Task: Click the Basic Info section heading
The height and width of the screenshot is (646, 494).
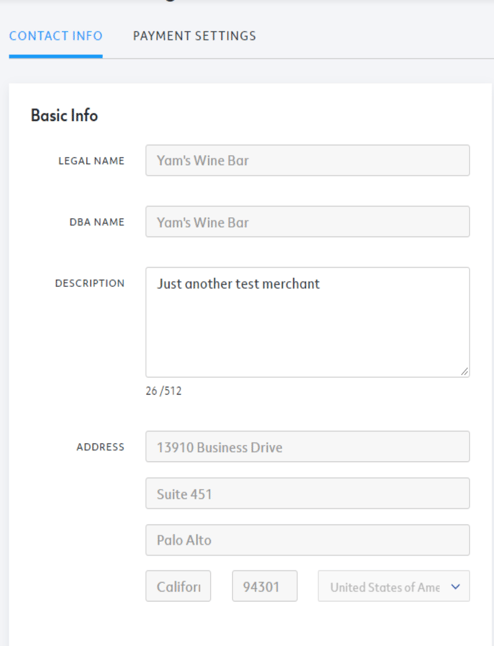Action: click(64, 115)
